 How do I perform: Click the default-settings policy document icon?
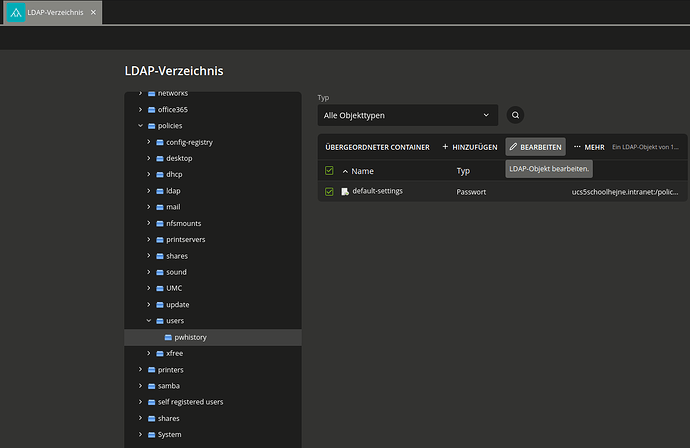click(345, 191)
